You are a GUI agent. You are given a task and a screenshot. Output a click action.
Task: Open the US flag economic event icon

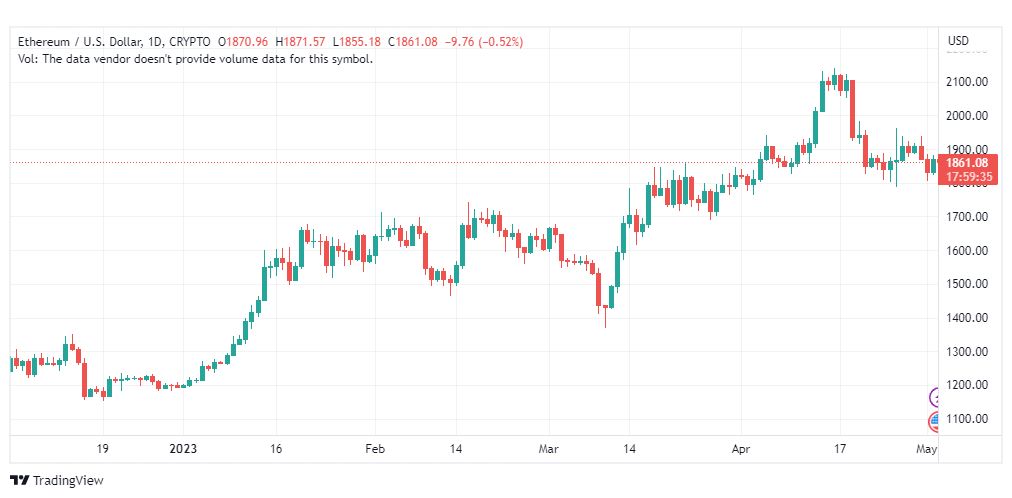point(934,422)
